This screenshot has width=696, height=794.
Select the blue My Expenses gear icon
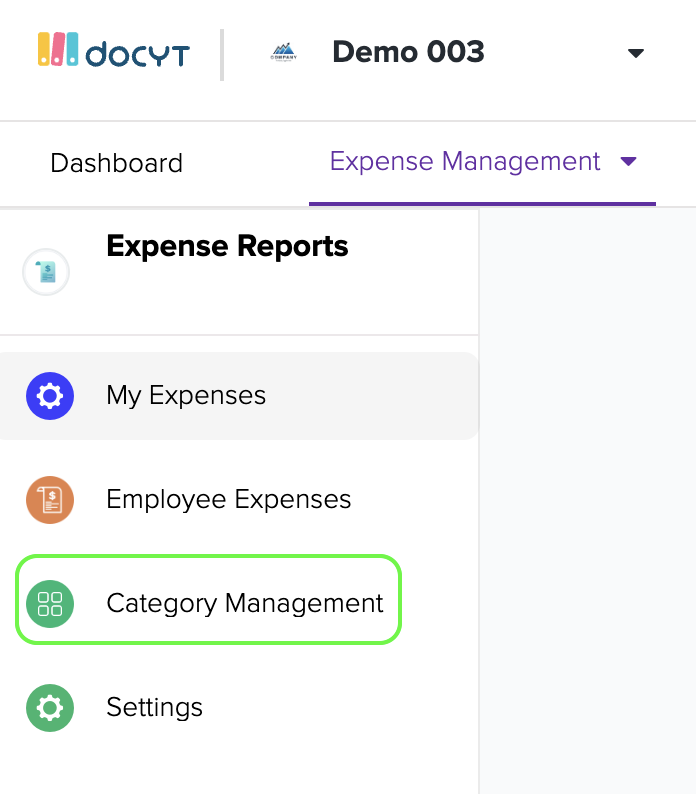[50, 396]
